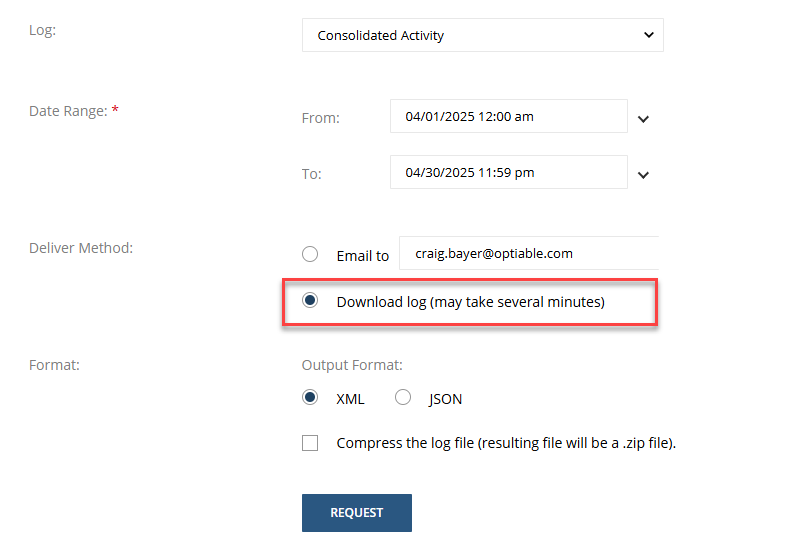Click the REQUEST button

pos(356,513)
